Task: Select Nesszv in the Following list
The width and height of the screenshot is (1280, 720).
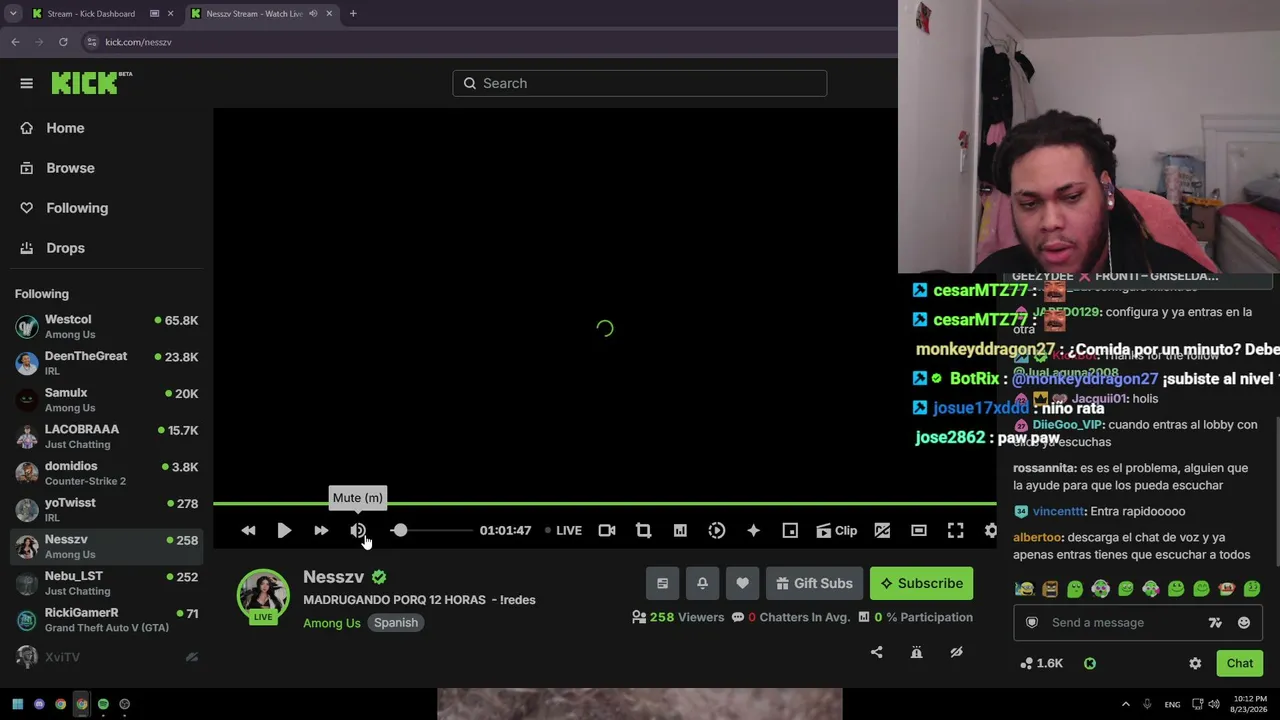Action: [106, 546]
